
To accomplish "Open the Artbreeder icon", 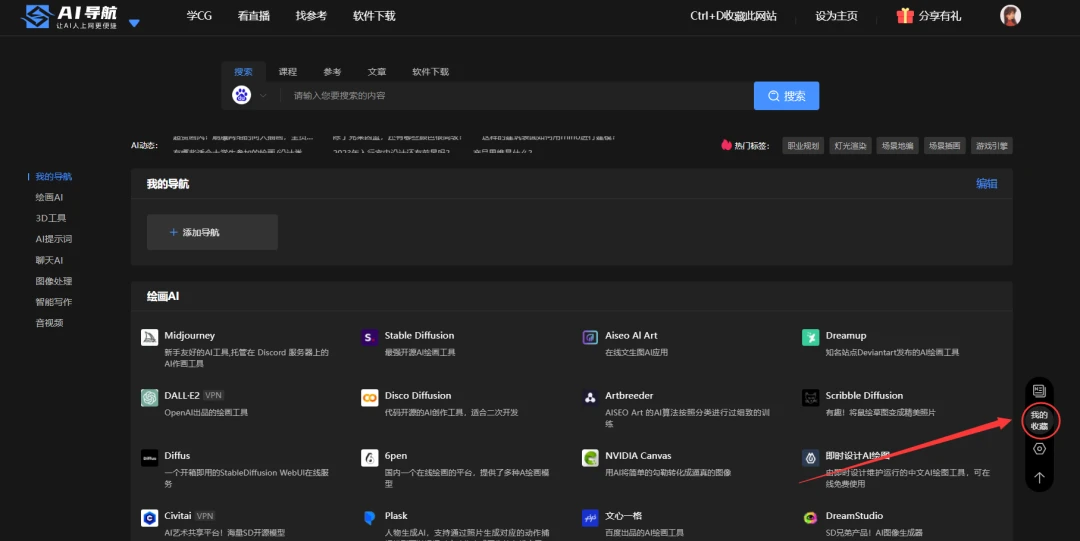I will click(590, 398).
